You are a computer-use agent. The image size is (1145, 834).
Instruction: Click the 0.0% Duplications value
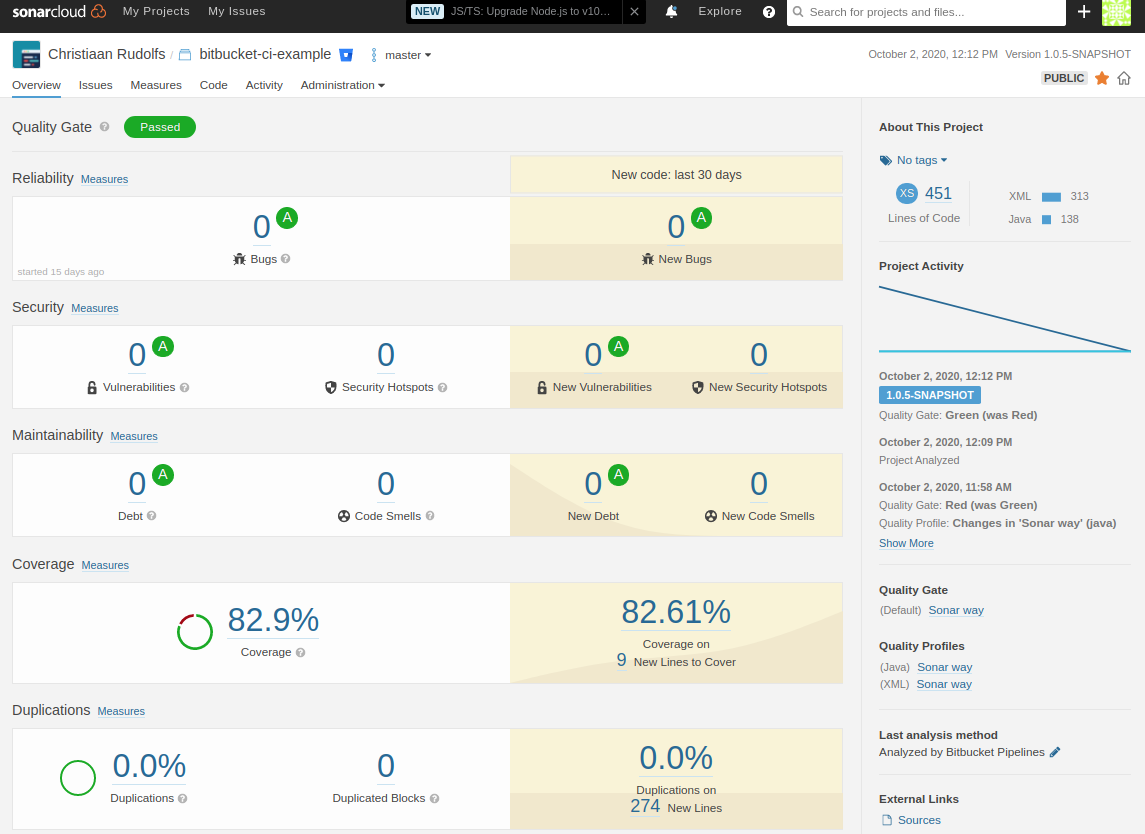[x=150, y=766]
